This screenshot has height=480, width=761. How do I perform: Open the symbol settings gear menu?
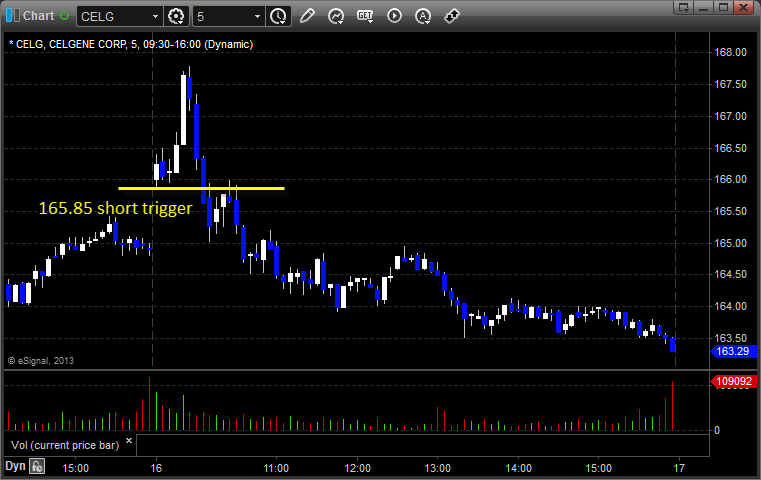176,16
